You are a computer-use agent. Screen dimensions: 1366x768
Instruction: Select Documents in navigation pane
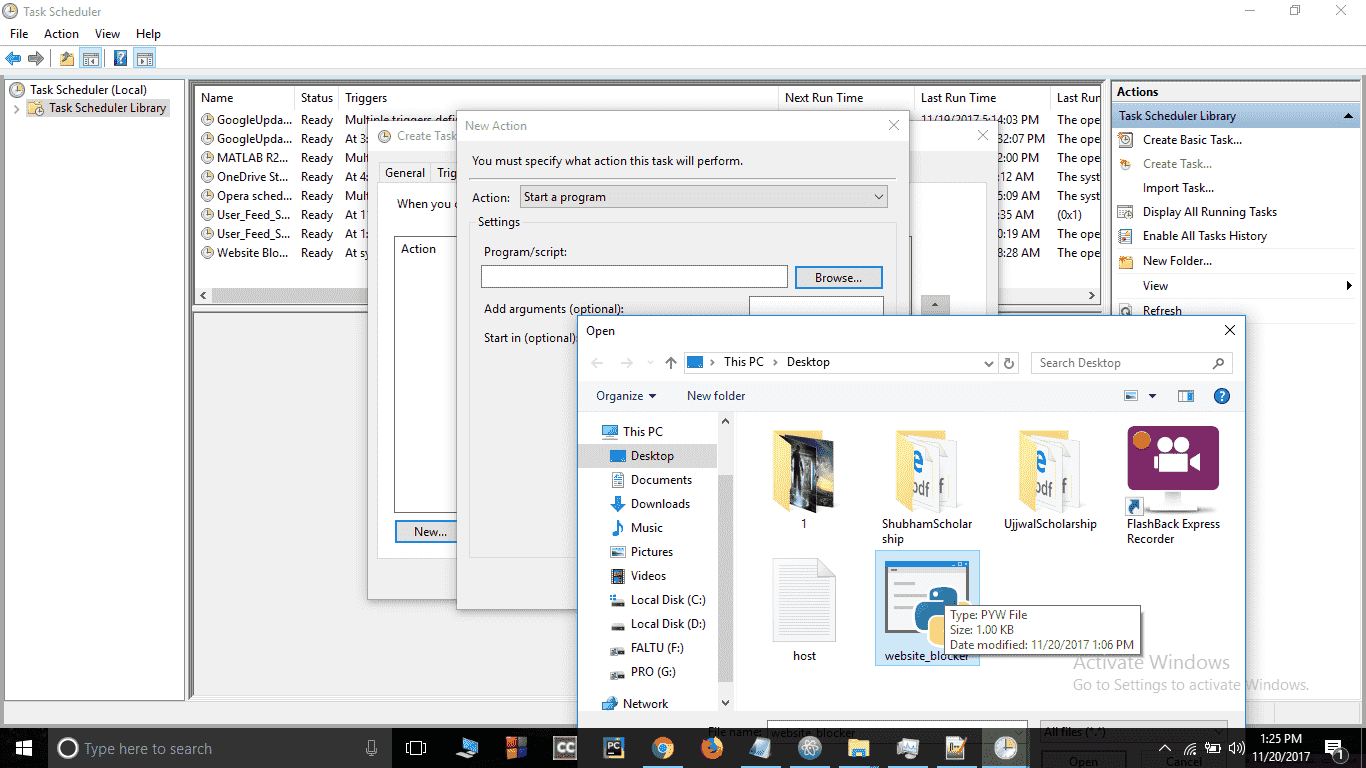[x=661, y=480]
